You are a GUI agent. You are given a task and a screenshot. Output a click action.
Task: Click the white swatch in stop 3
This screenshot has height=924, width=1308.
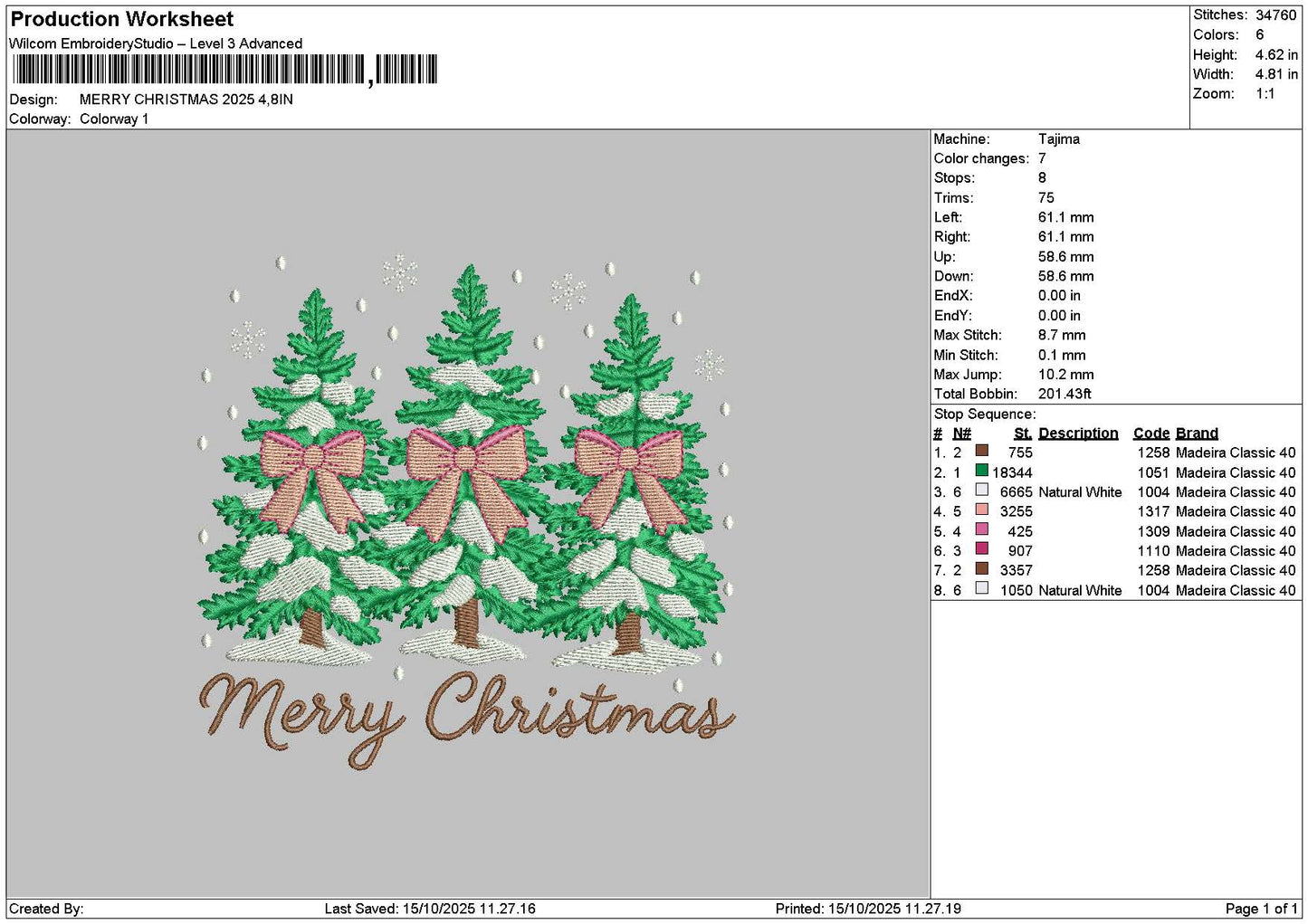[x=981, y=491]
